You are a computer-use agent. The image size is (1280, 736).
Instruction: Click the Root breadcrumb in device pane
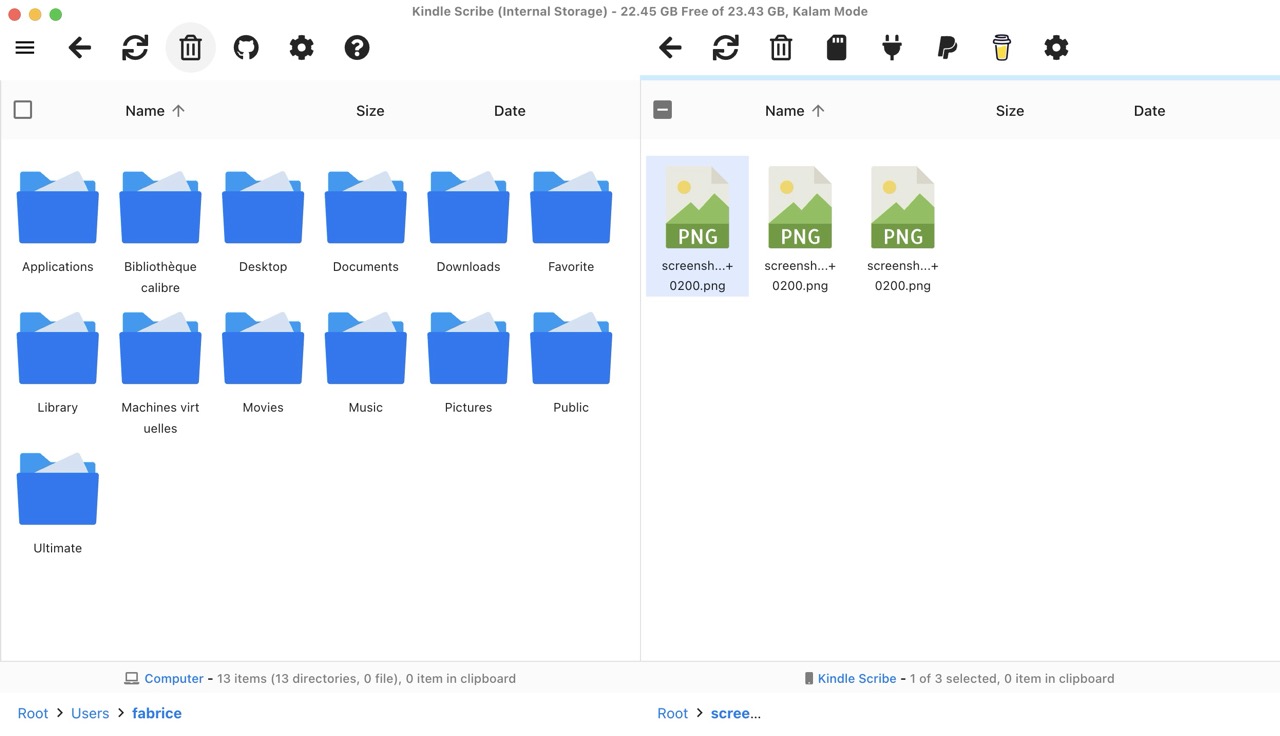tap(672, 713)
